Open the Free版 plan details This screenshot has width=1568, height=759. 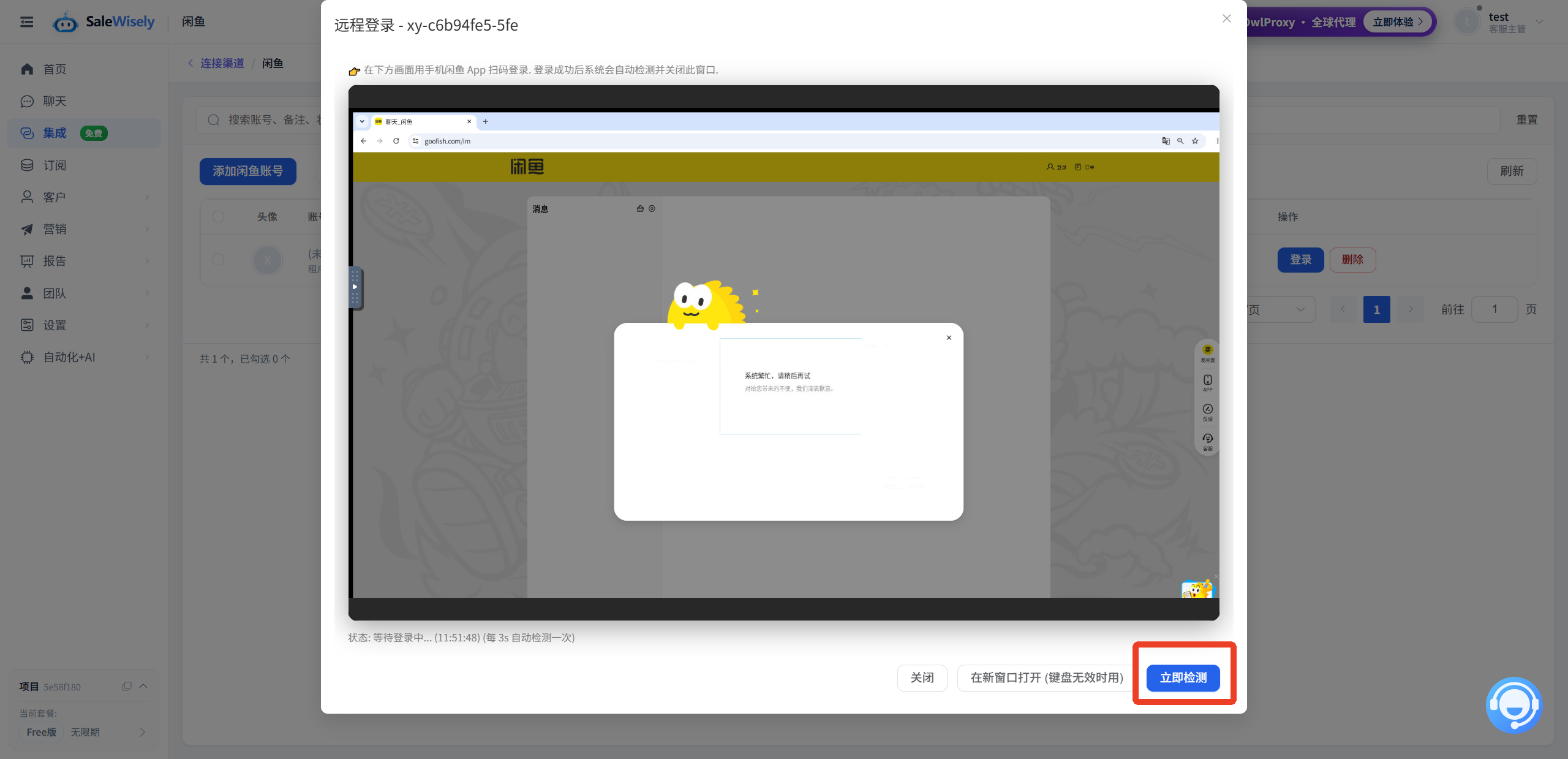point(84,732)
